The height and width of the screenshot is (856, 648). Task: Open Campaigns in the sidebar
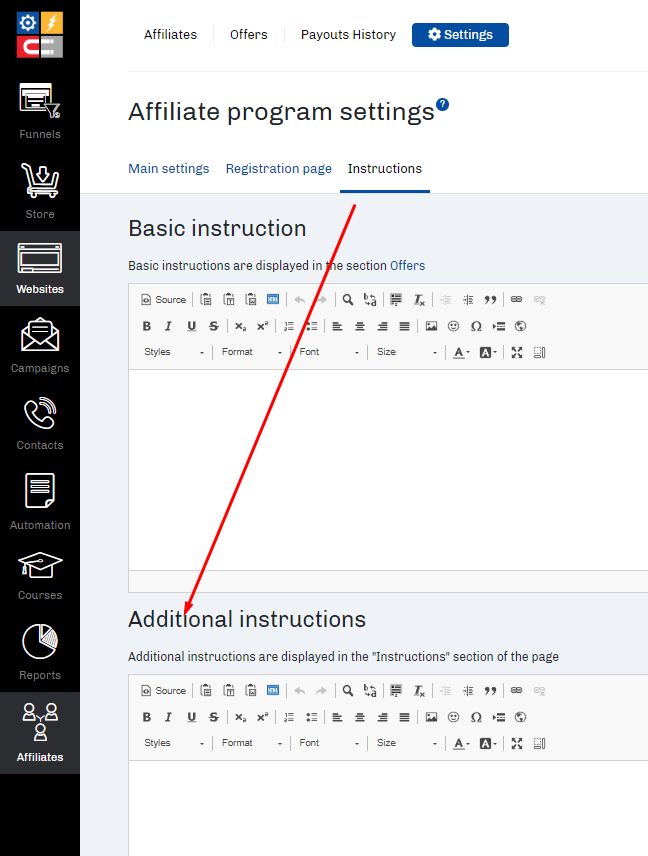(40, 345)
